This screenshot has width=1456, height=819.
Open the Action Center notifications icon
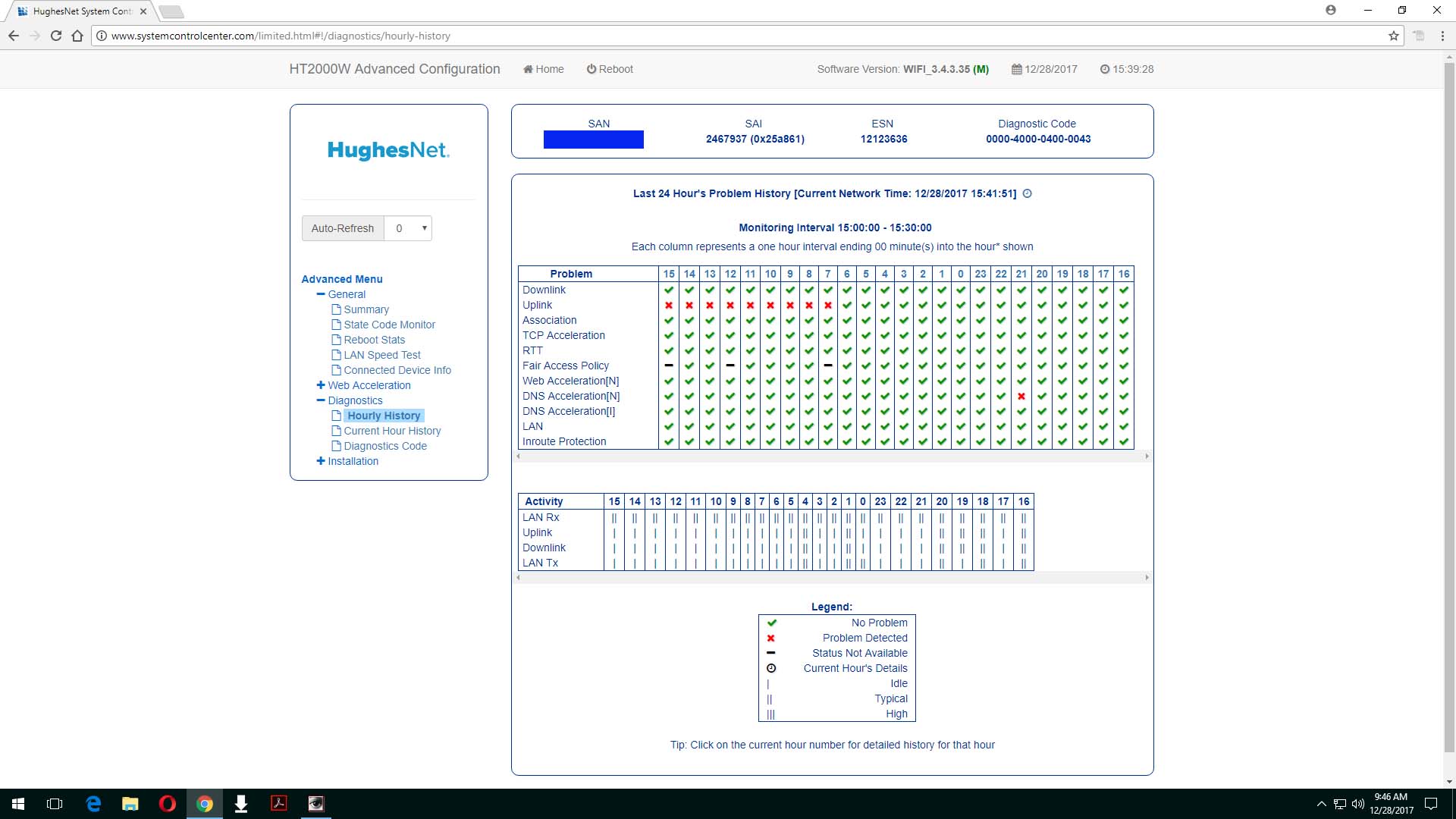pos(1431,804)
